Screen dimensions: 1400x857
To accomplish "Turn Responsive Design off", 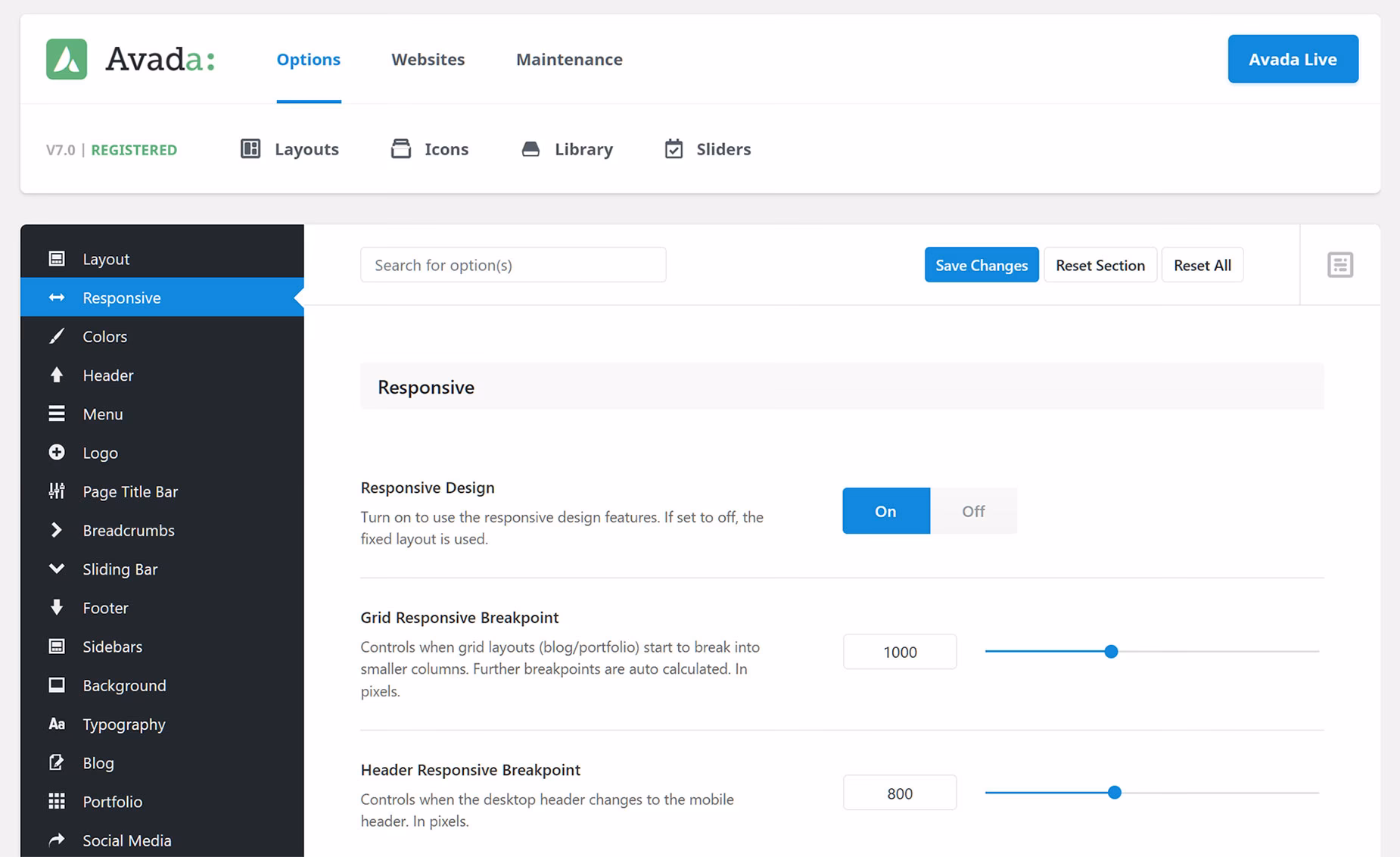I will pyautogui.click(x=973, y=510).
